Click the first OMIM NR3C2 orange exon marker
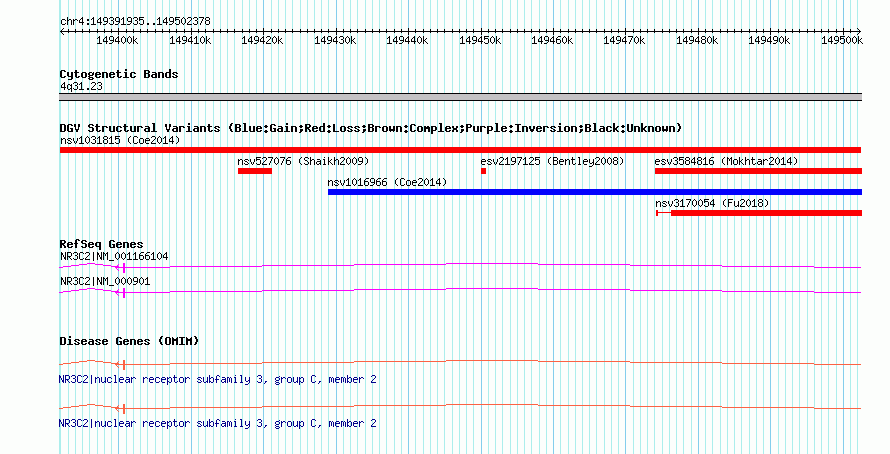The width and height of the screenshot is (890, 454). pos(120,365)
